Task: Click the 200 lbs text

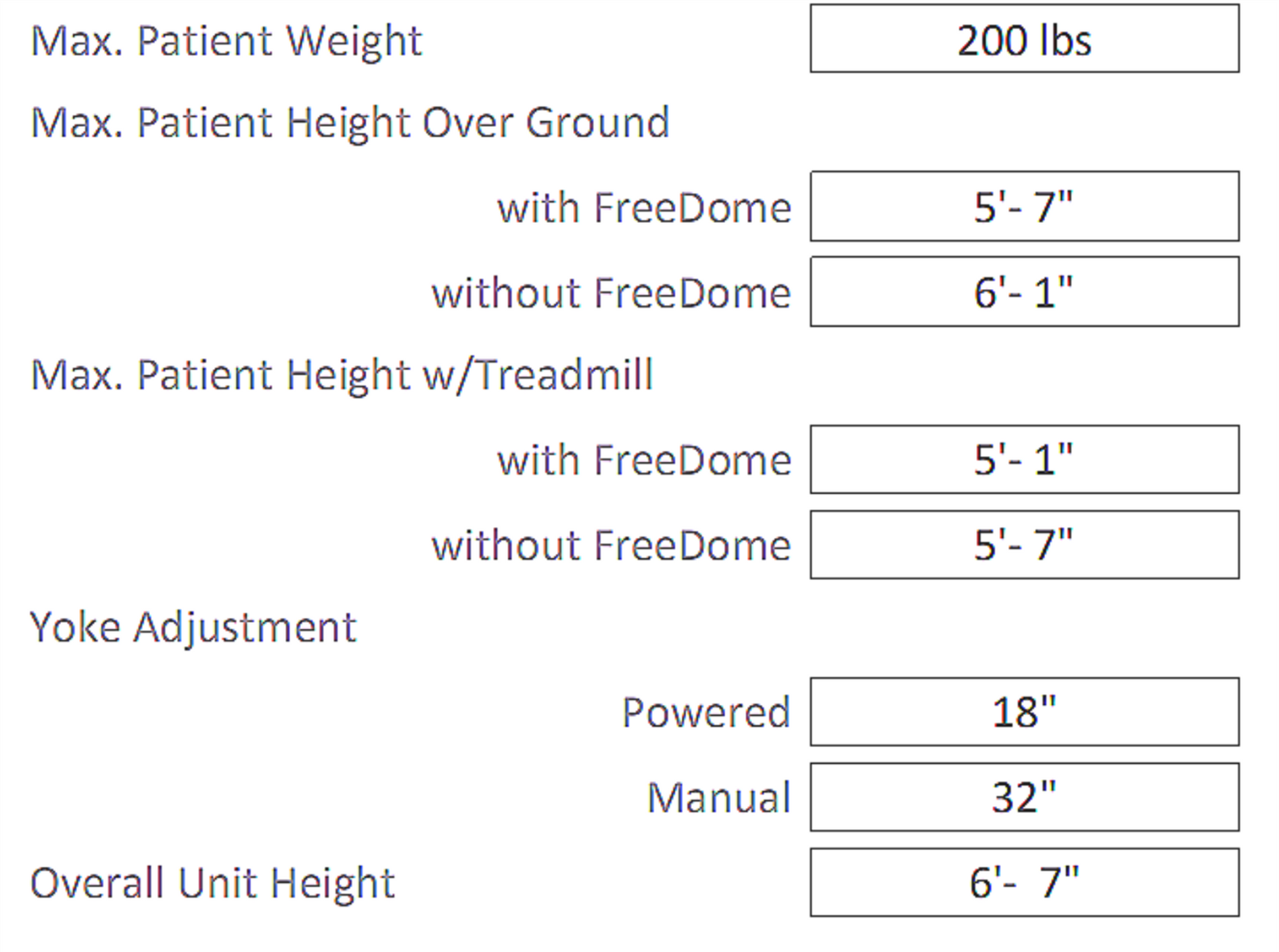Action: [x=1024, y=41]
